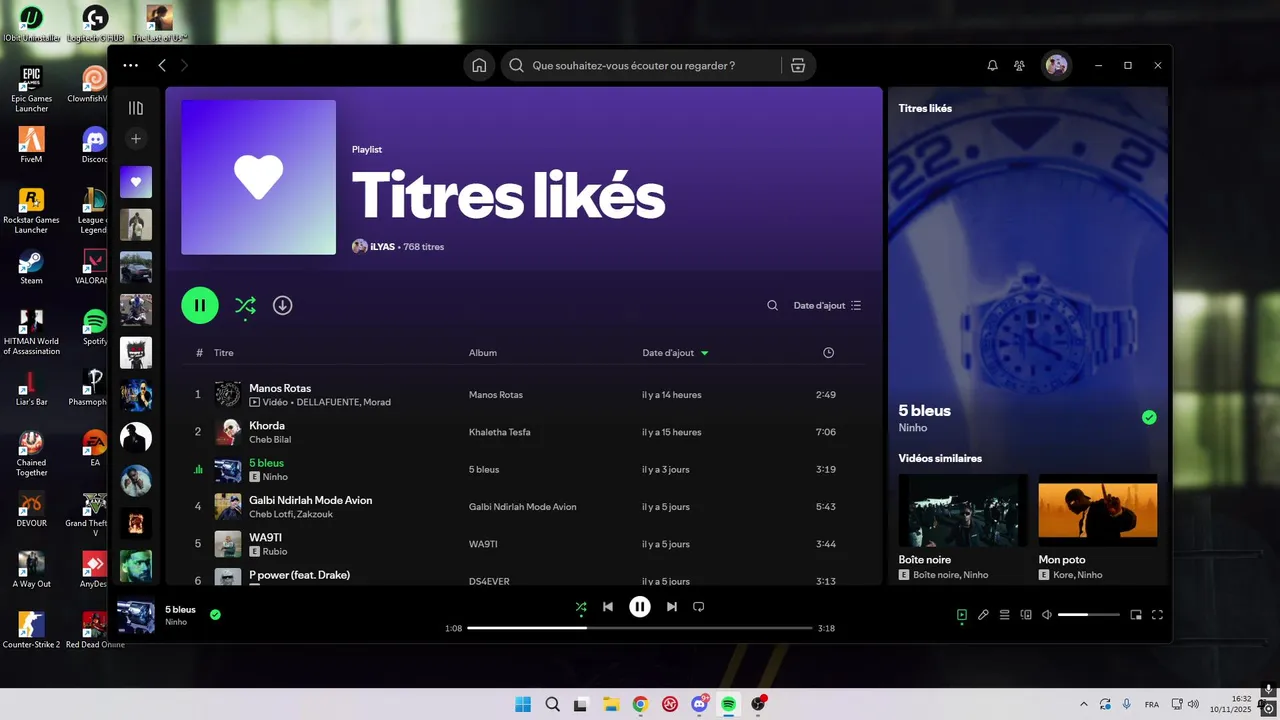Toggle shuffle beside green pause button

click(245, 306)
